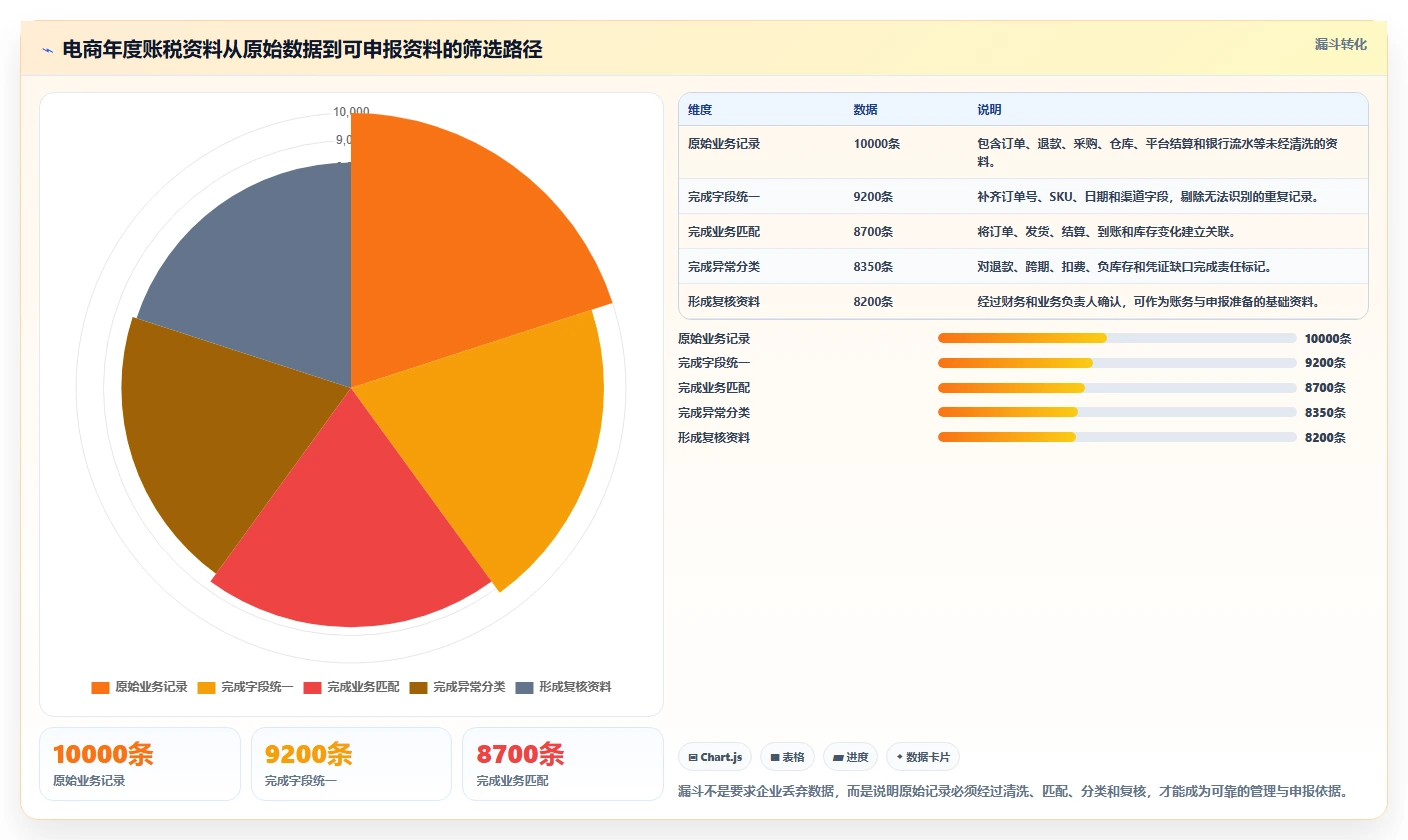The image size is (1408, 840).
Task: Click the 完成字段统一 progress bar
Action: coord(1117,363)
